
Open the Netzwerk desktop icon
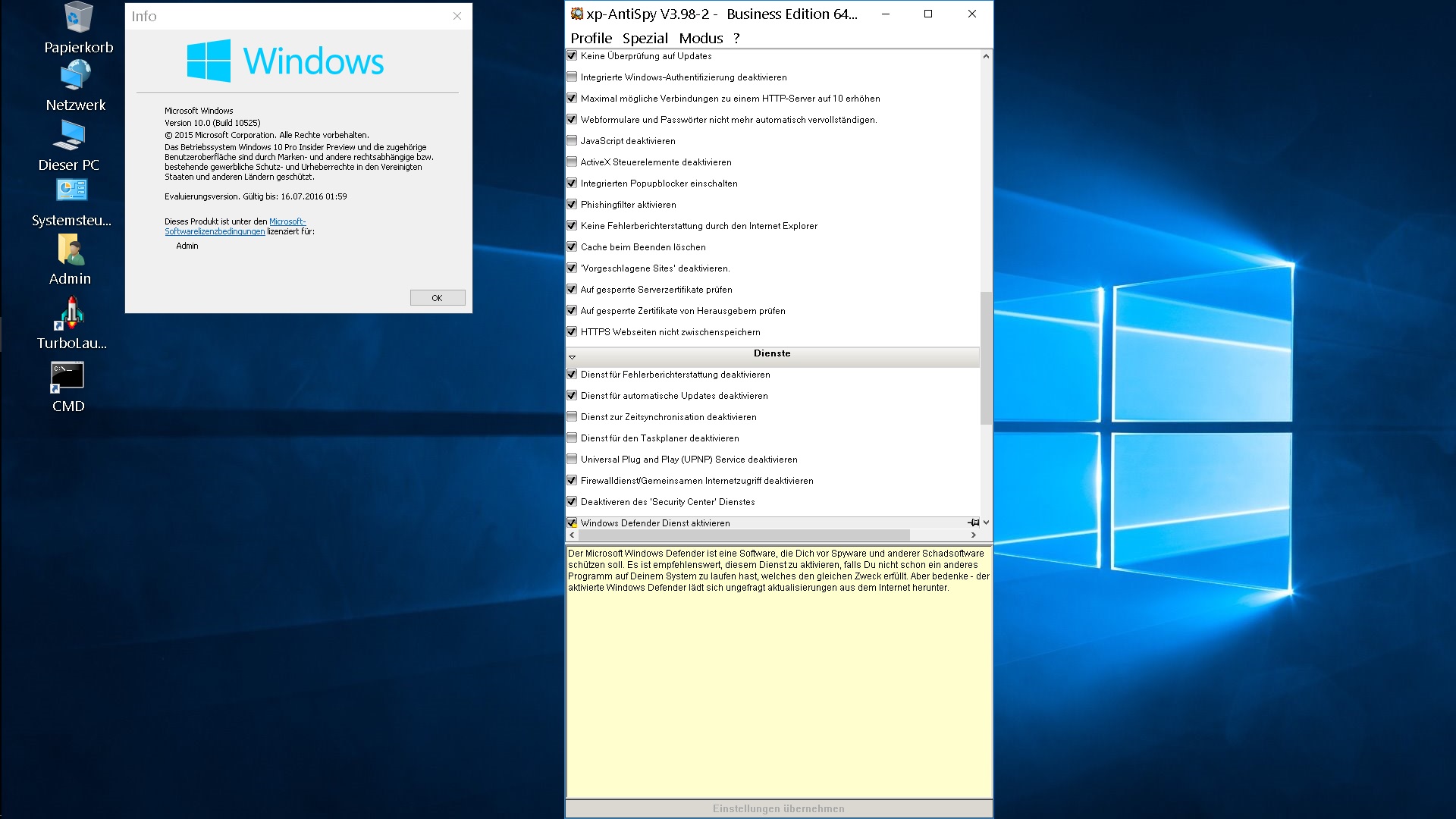pos(75,76)
